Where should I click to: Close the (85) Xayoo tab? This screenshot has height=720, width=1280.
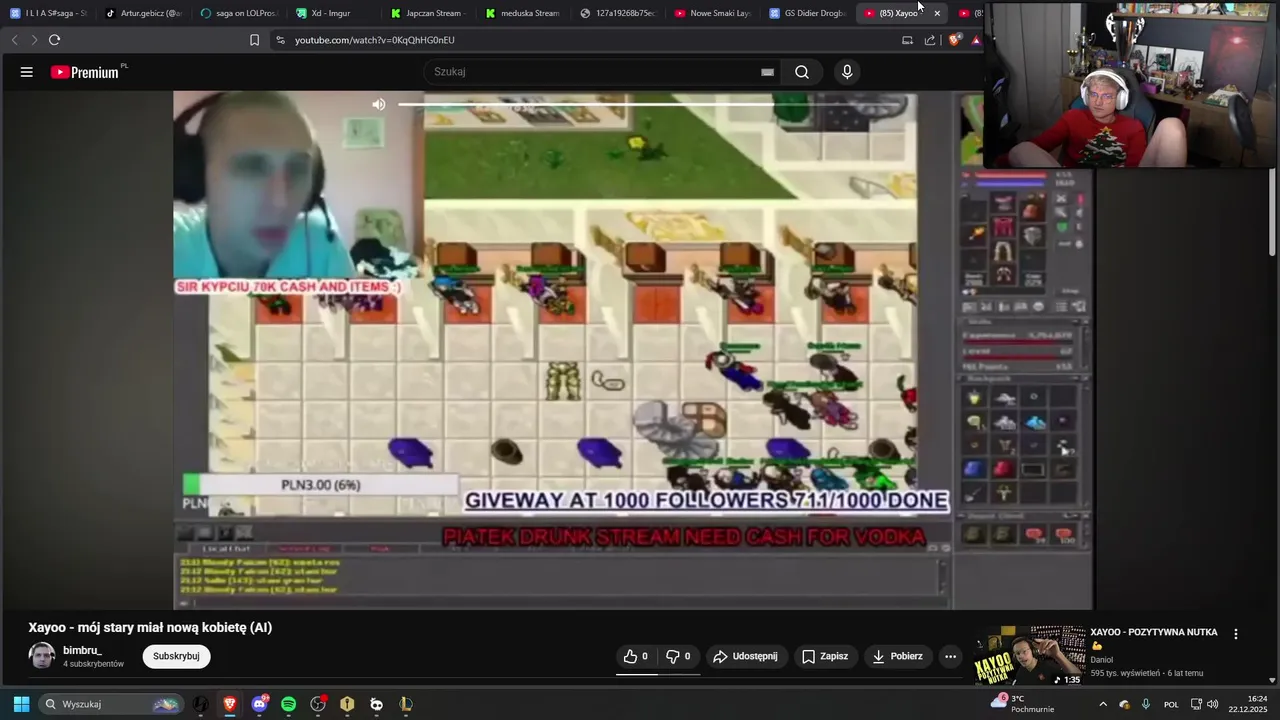(937, 13)
